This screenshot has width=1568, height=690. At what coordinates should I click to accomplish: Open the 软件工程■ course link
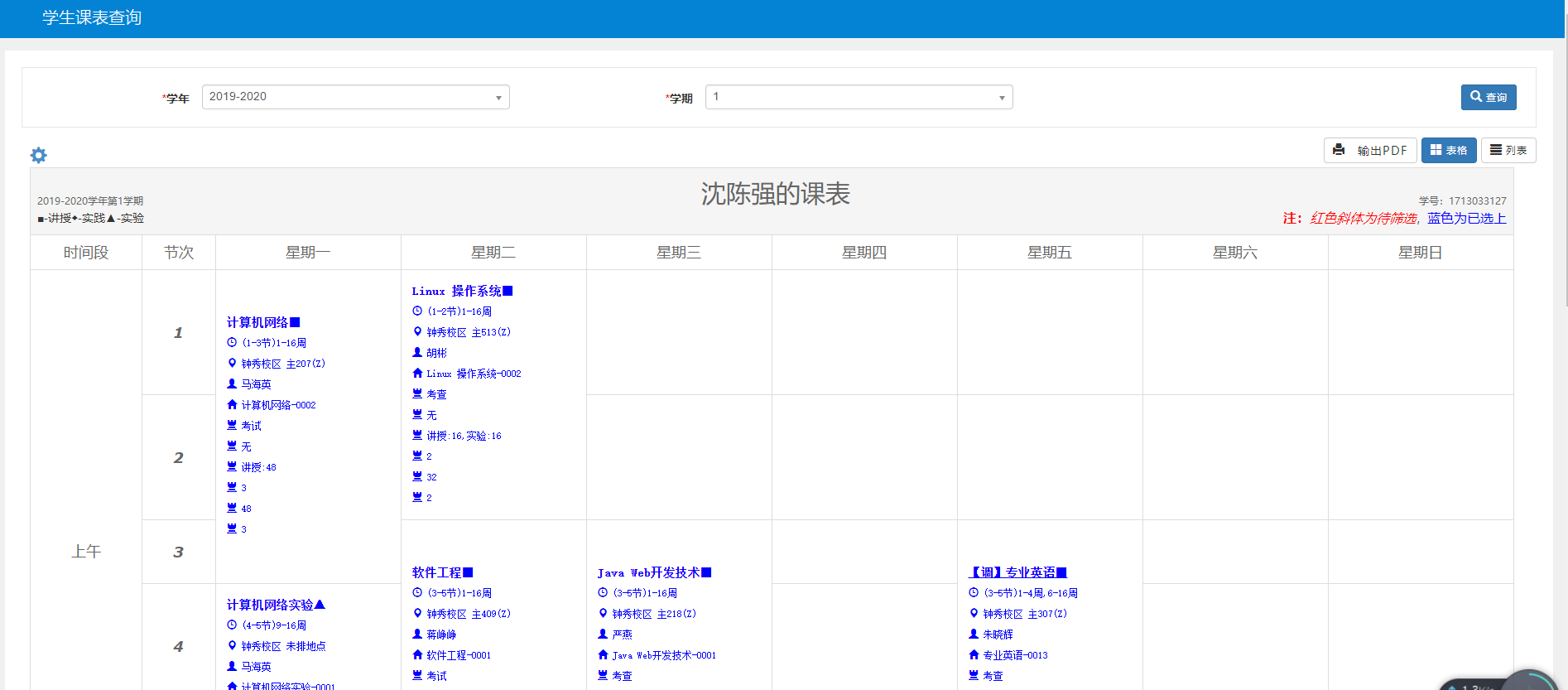click(443, 572)
